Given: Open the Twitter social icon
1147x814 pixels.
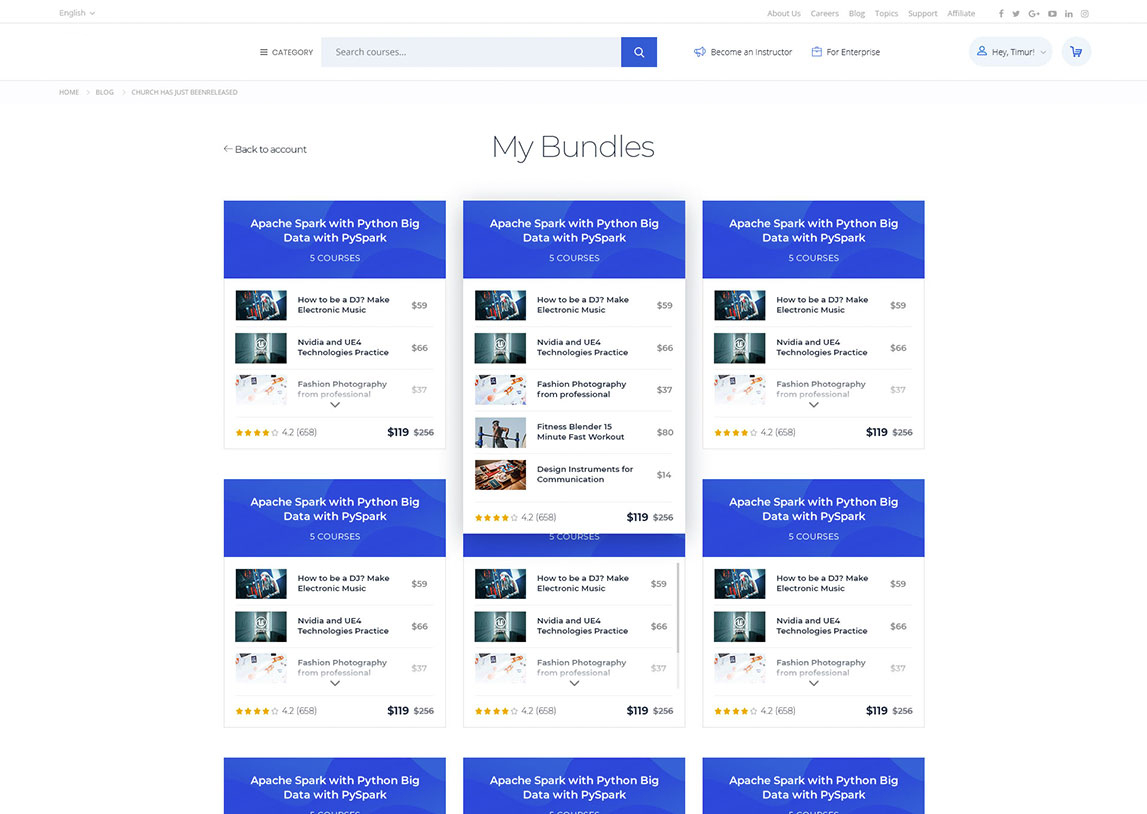Looking at the screenshot, I should coord(1016,14).
